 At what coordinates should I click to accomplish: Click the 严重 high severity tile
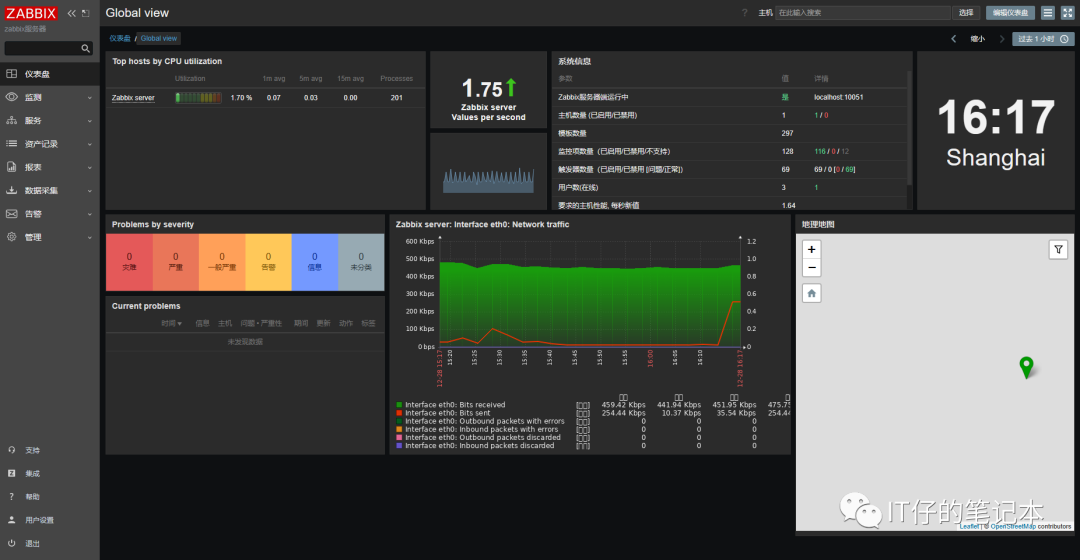176,262
